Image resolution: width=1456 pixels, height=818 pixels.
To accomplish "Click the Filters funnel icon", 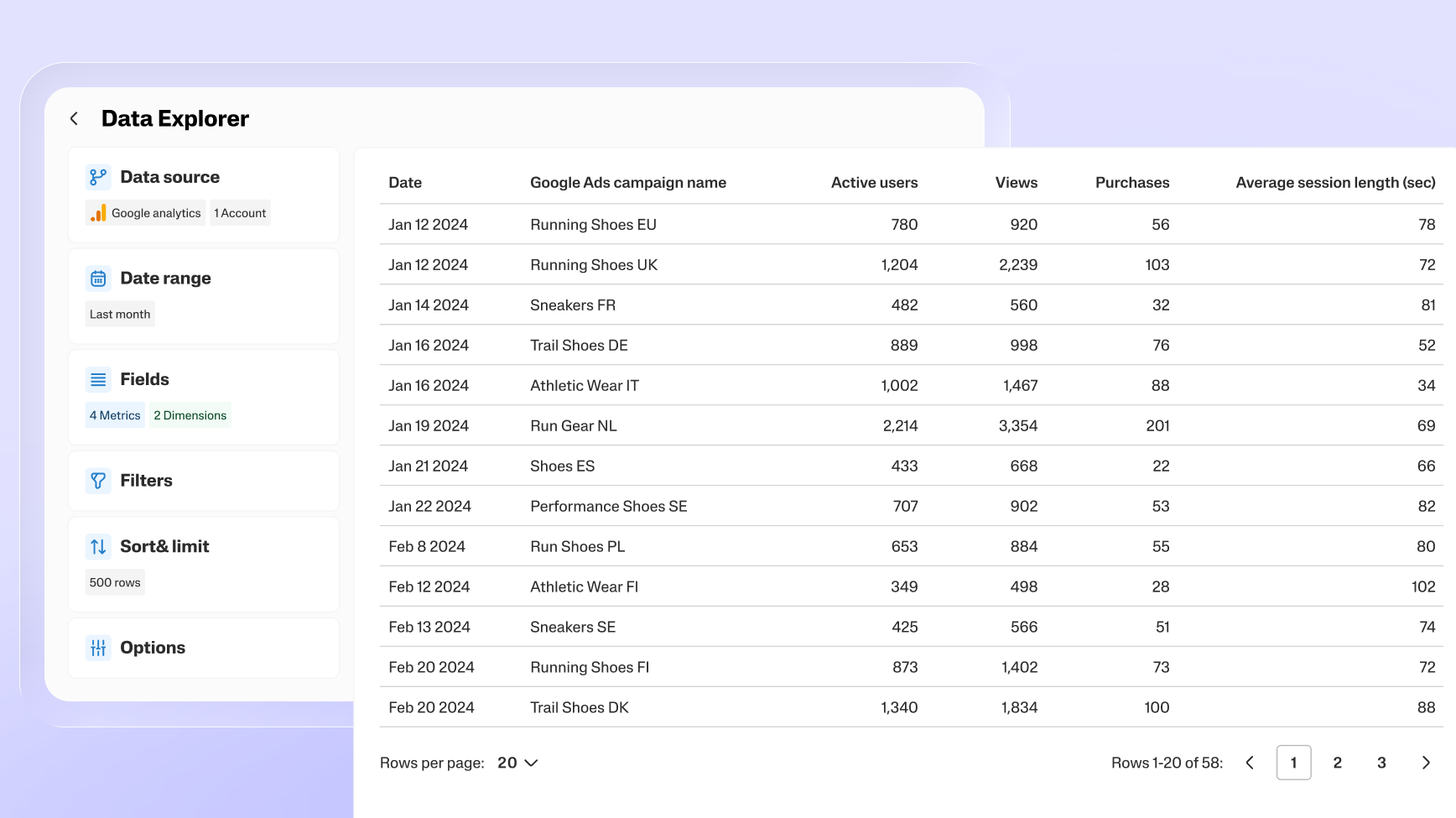I will 98,481.
